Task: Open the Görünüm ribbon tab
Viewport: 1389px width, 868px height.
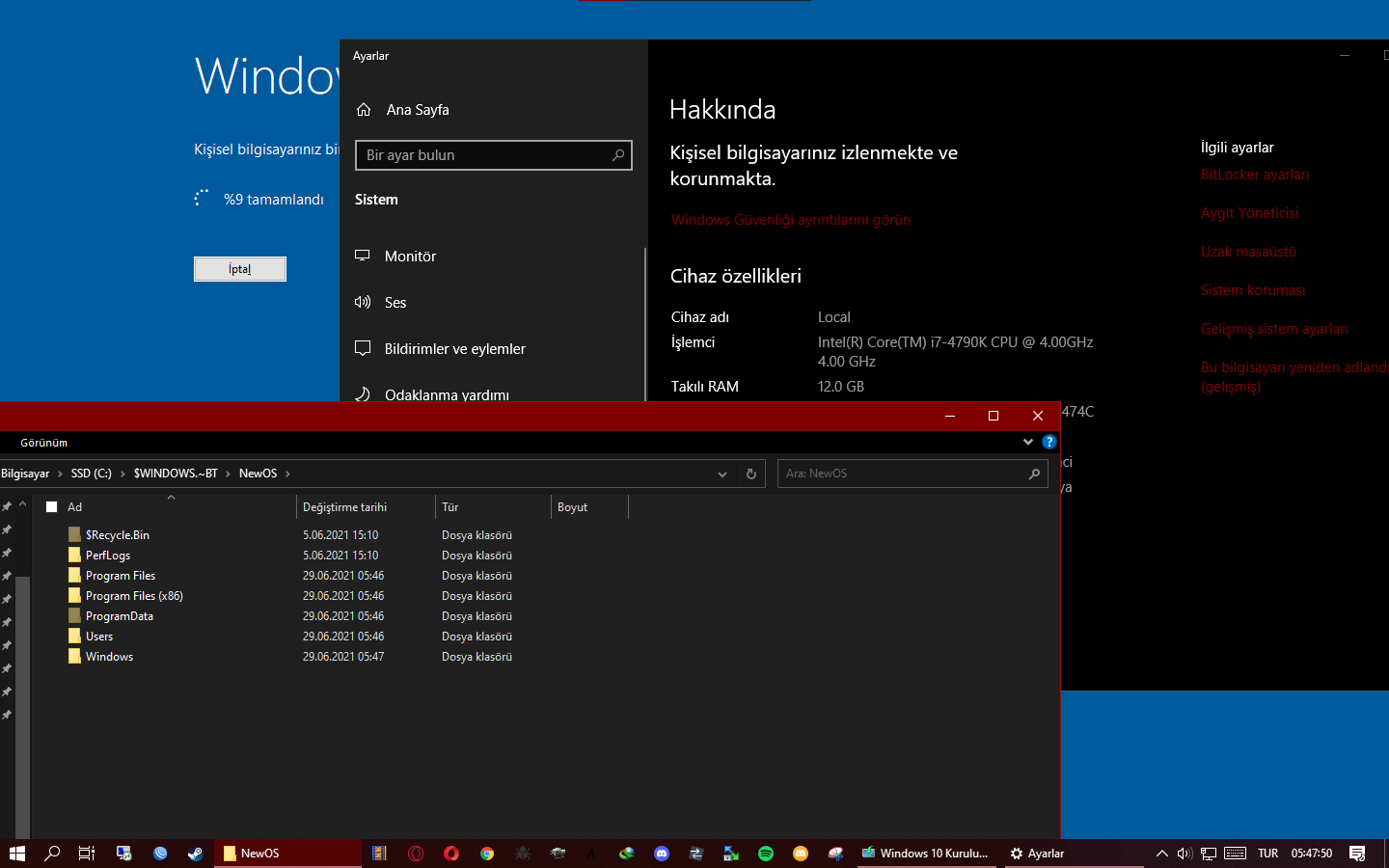Action: 44,443
